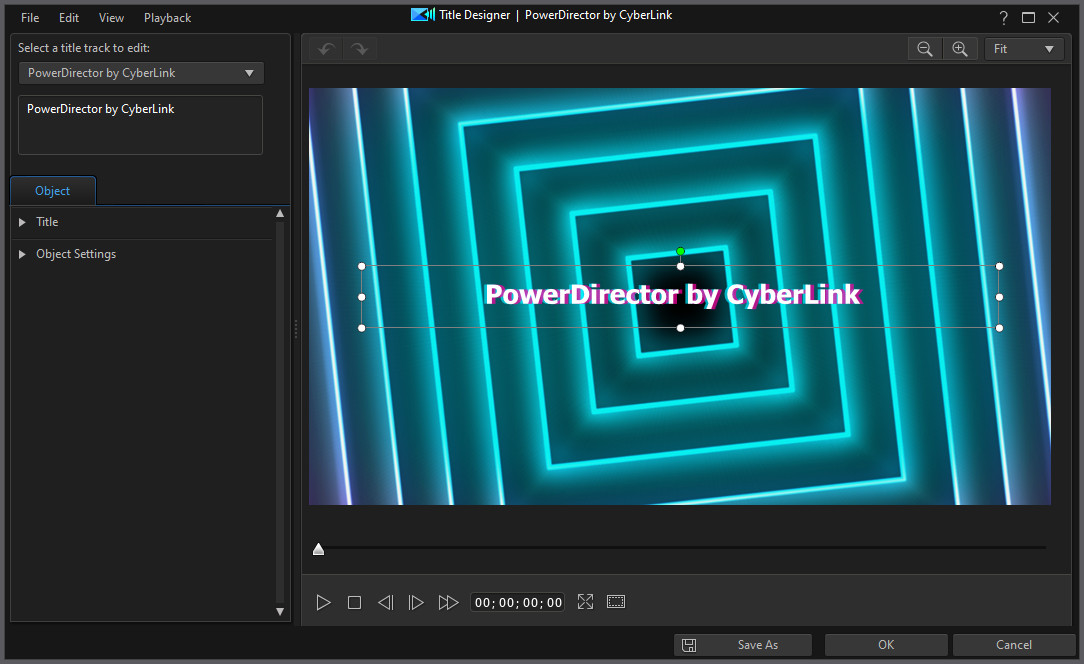Click the timeline playhead slider marker

[x=318, y=548]
